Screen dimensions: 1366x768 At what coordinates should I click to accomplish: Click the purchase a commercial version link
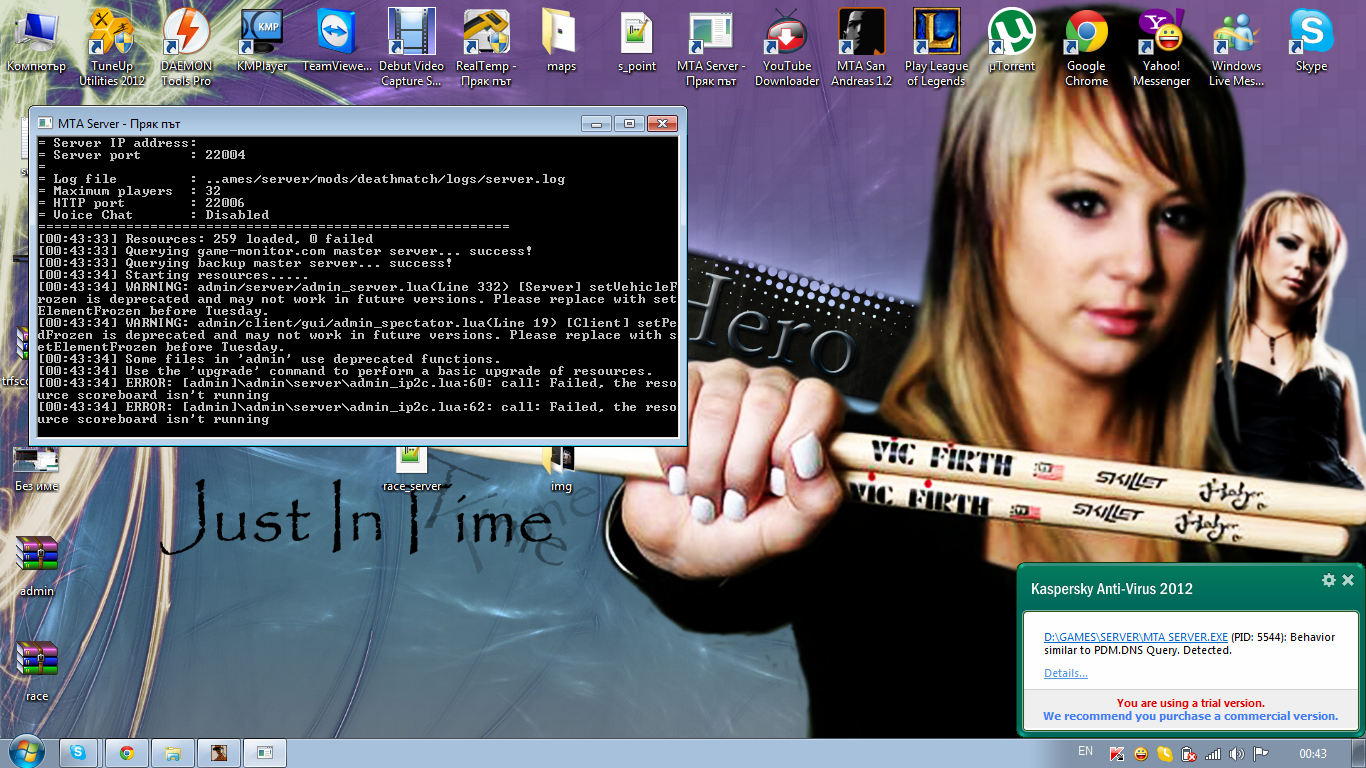point(1190,716)
